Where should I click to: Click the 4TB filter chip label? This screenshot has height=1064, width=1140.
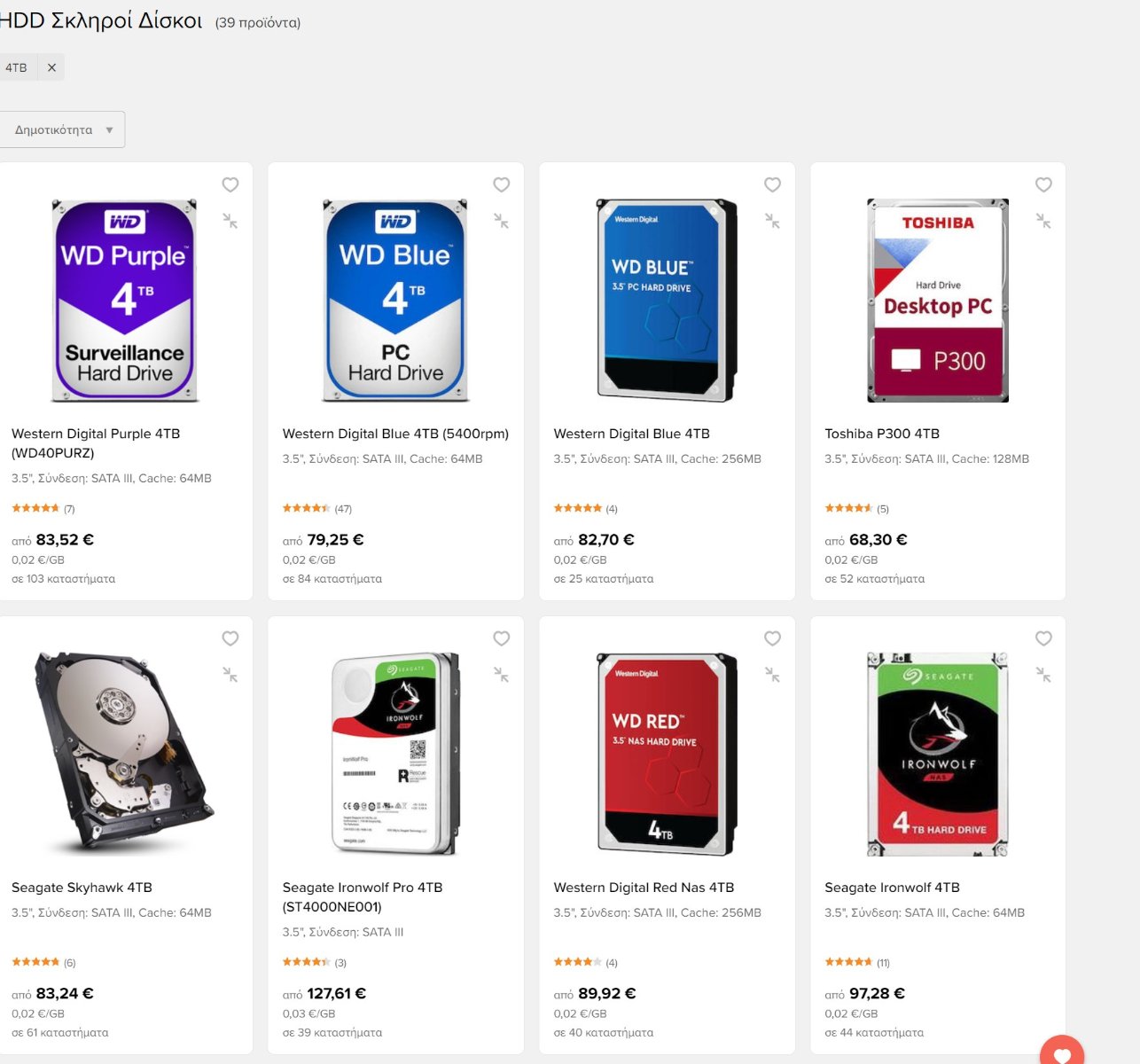[16, 67]
